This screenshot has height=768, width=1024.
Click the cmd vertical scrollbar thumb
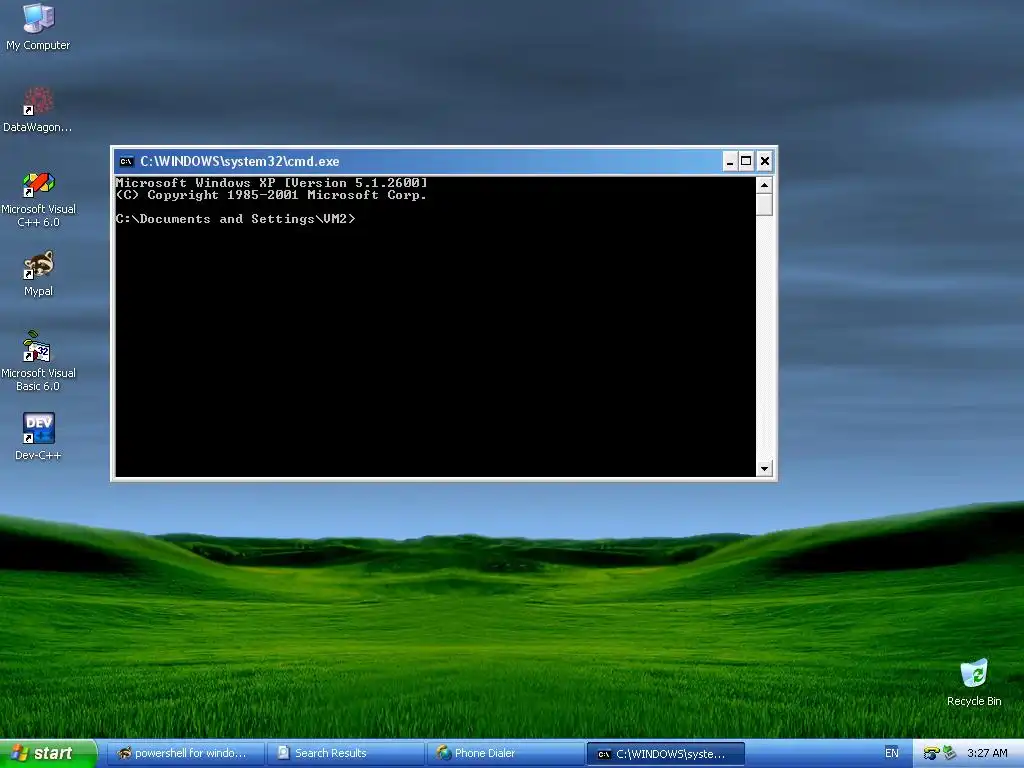[764, 204]
